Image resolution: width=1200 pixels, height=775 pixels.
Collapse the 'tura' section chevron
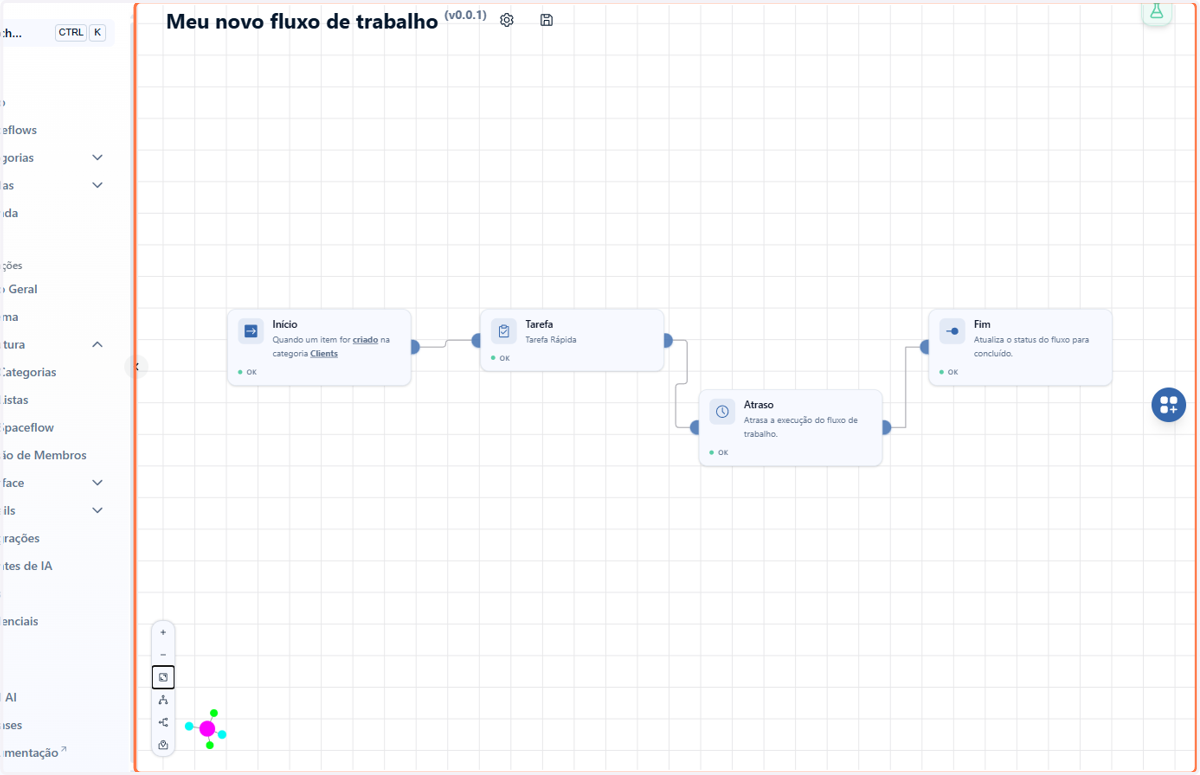pyautogui.click(x=97, y=345)
